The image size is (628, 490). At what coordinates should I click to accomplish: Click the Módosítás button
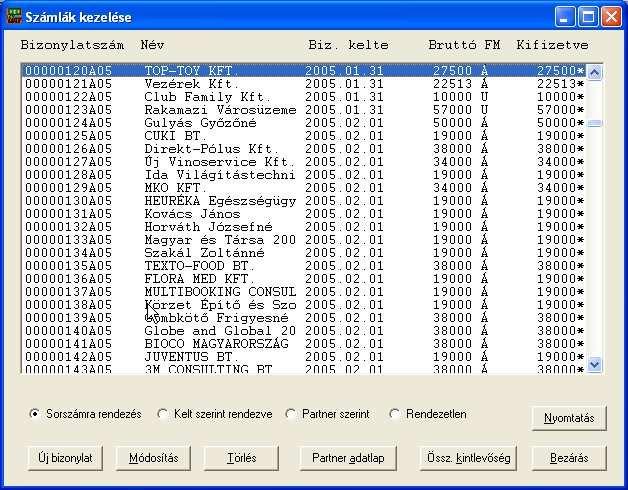pos(153,458)
